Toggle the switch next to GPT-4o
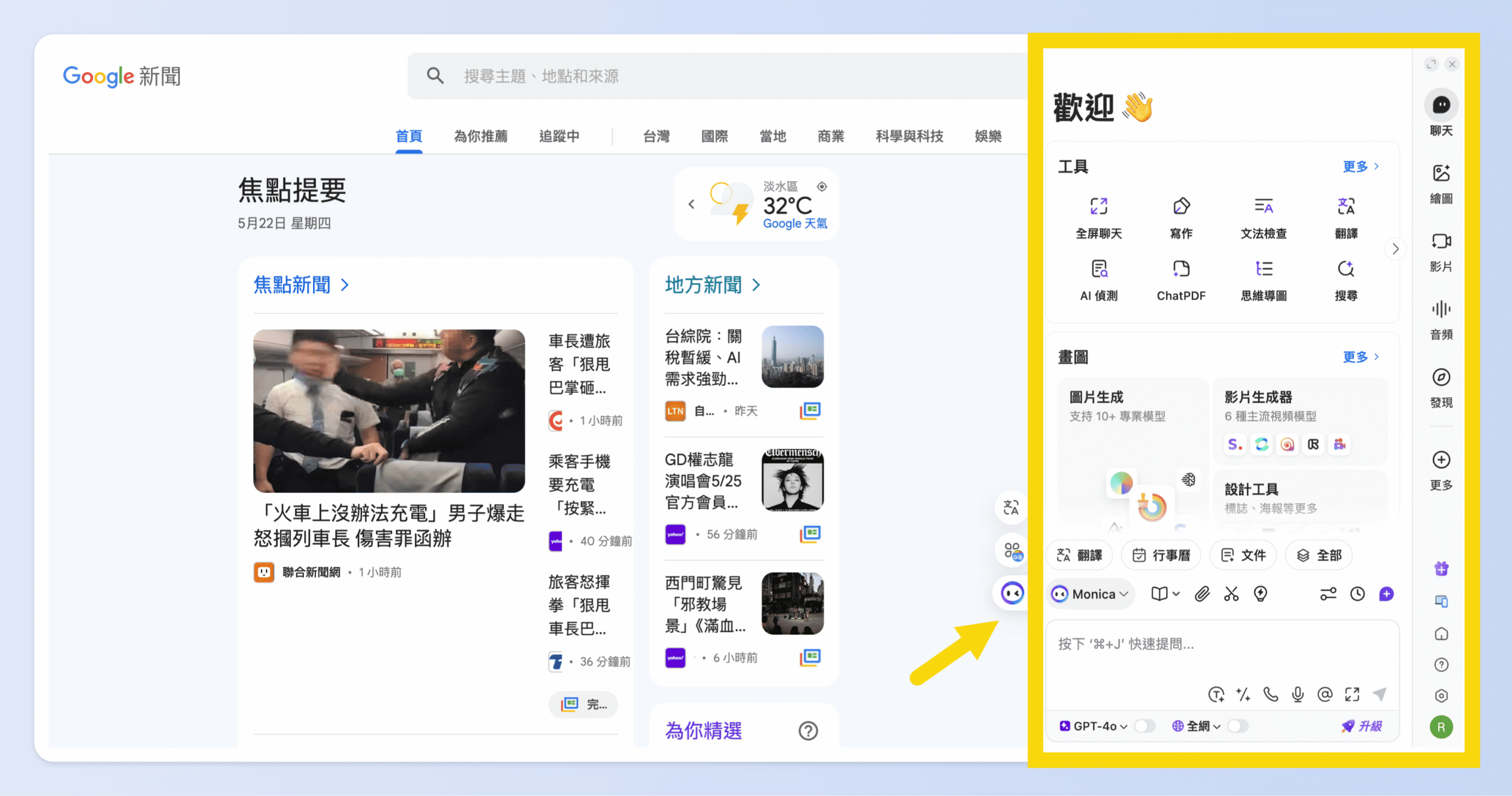Image resolution: width=1512 pixels, height=796 pixels. coord(1144,726)
